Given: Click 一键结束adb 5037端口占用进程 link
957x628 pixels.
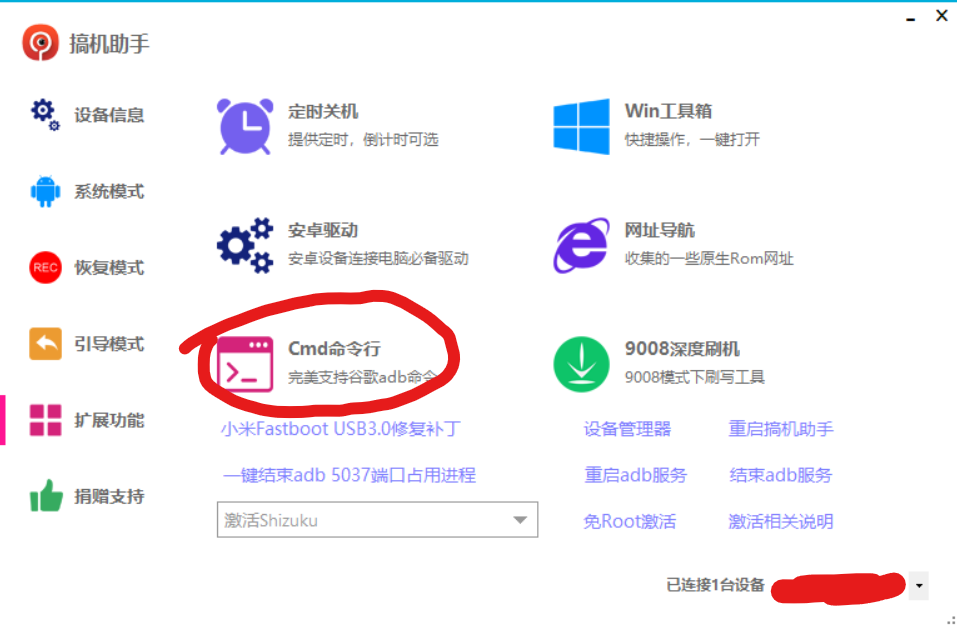Looking at the screenshot, I should click(x=349, y=475).
